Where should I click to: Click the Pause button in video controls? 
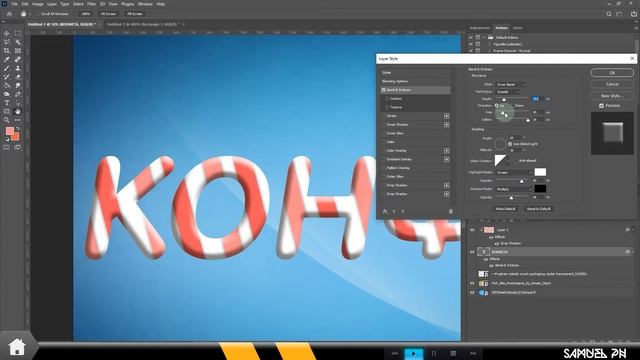pyautogui.click(x=433, y=353)
